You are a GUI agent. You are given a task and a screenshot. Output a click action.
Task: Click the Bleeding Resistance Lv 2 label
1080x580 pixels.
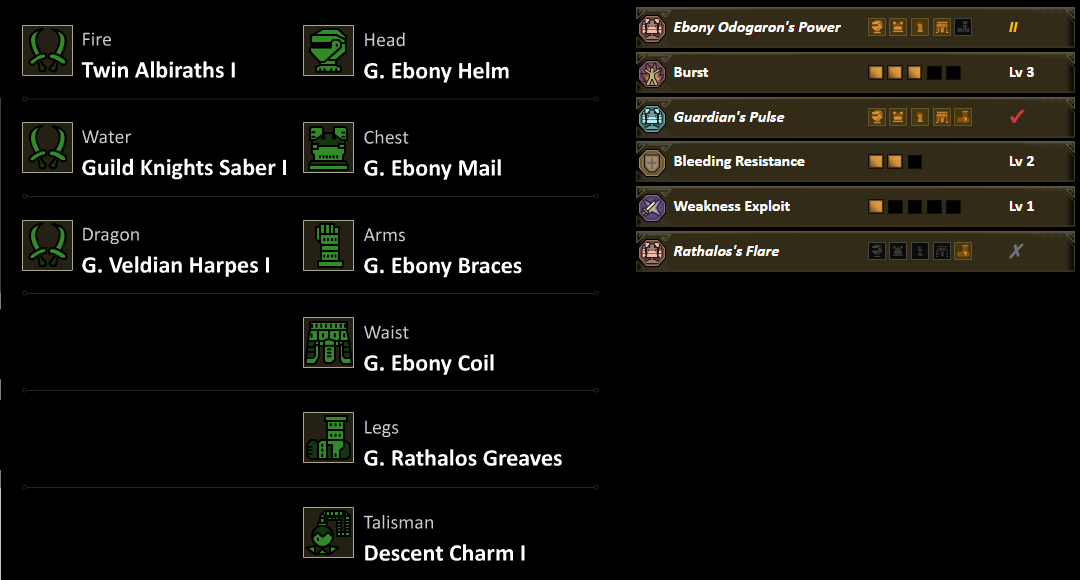[x=1021, y=162]
